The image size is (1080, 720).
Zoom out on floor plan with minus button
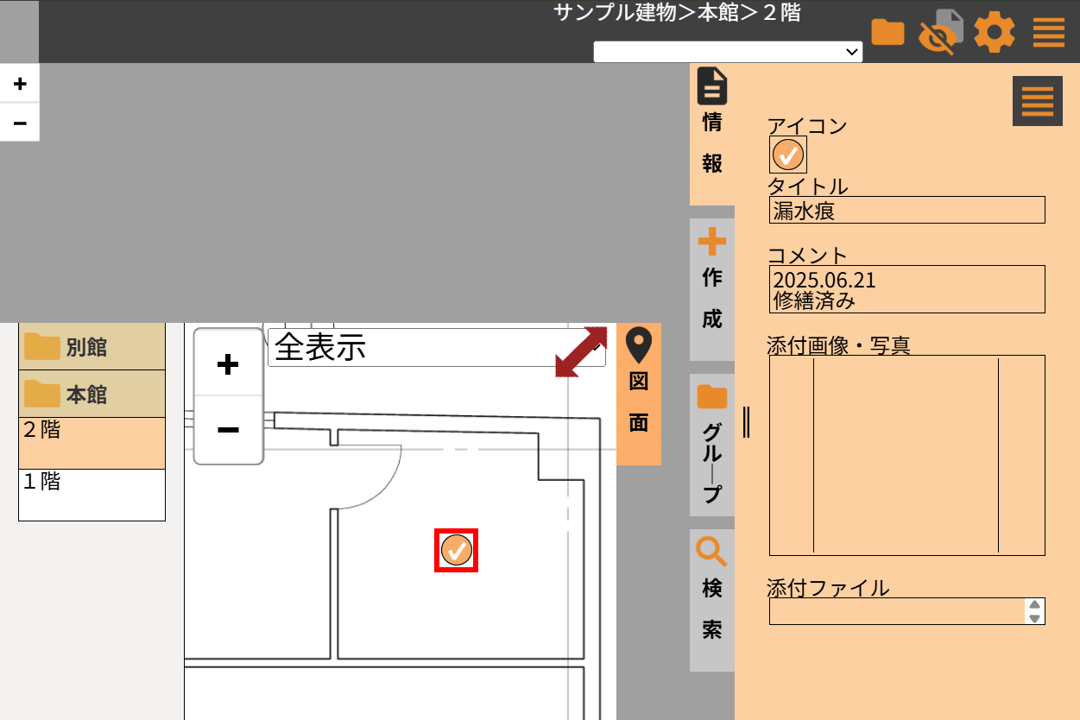pos(228,430)
